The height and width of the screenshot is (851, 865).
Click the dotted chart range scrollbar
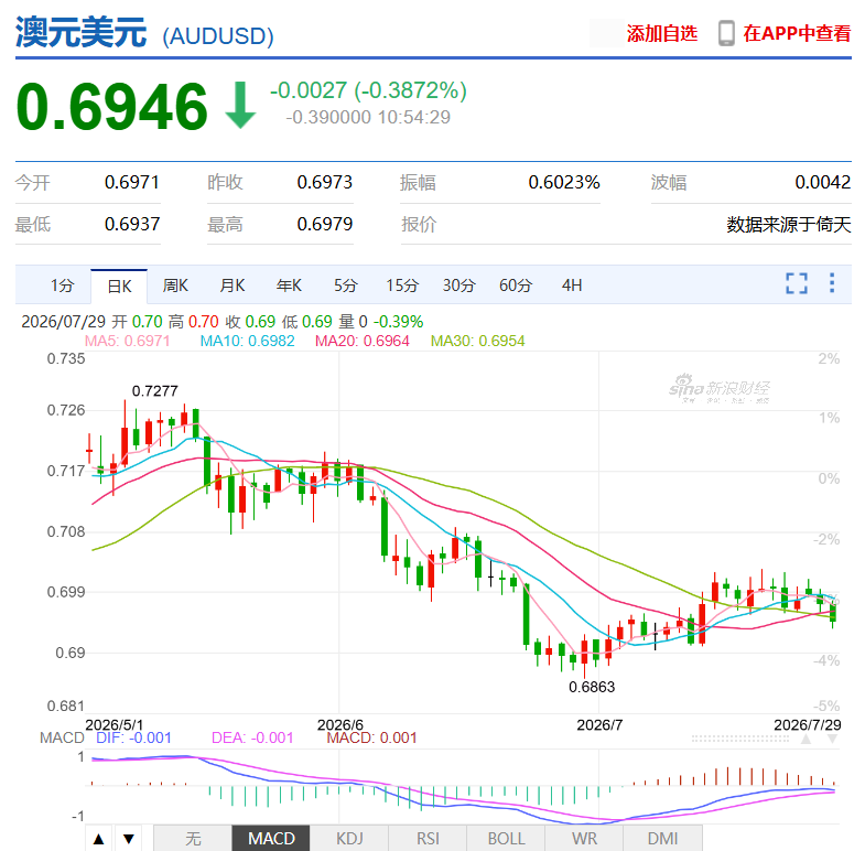[741, 739]
